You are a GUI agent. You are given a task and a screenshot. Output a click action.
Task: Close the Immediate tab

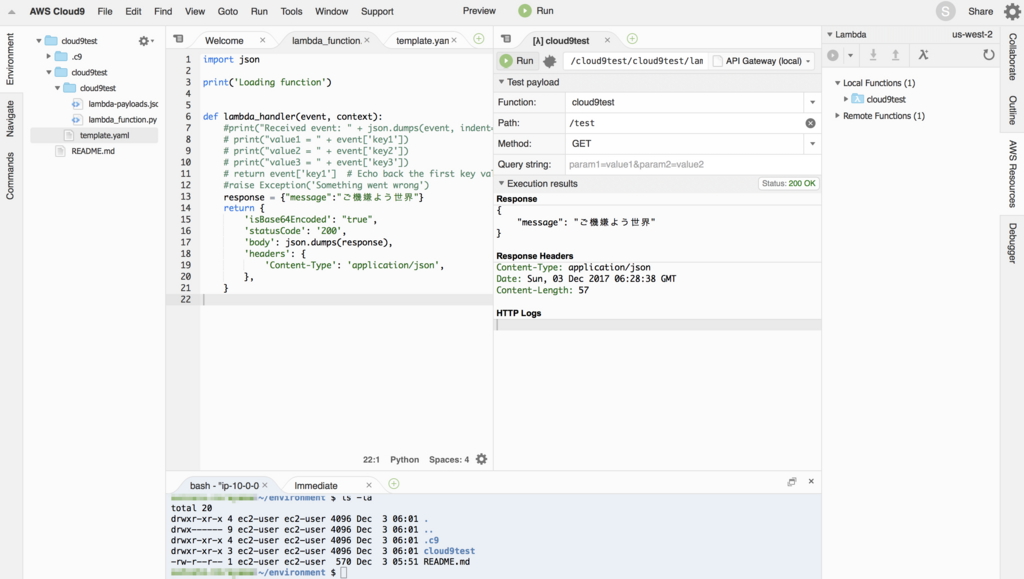(369, 485)
